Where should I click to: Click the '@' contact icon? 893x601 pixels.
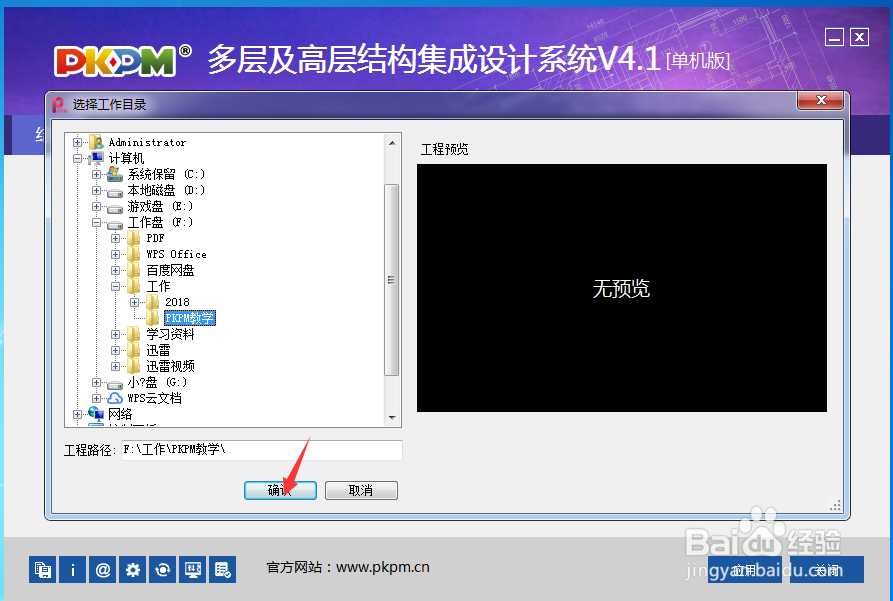pyautogui.click(x=103, y=569)
